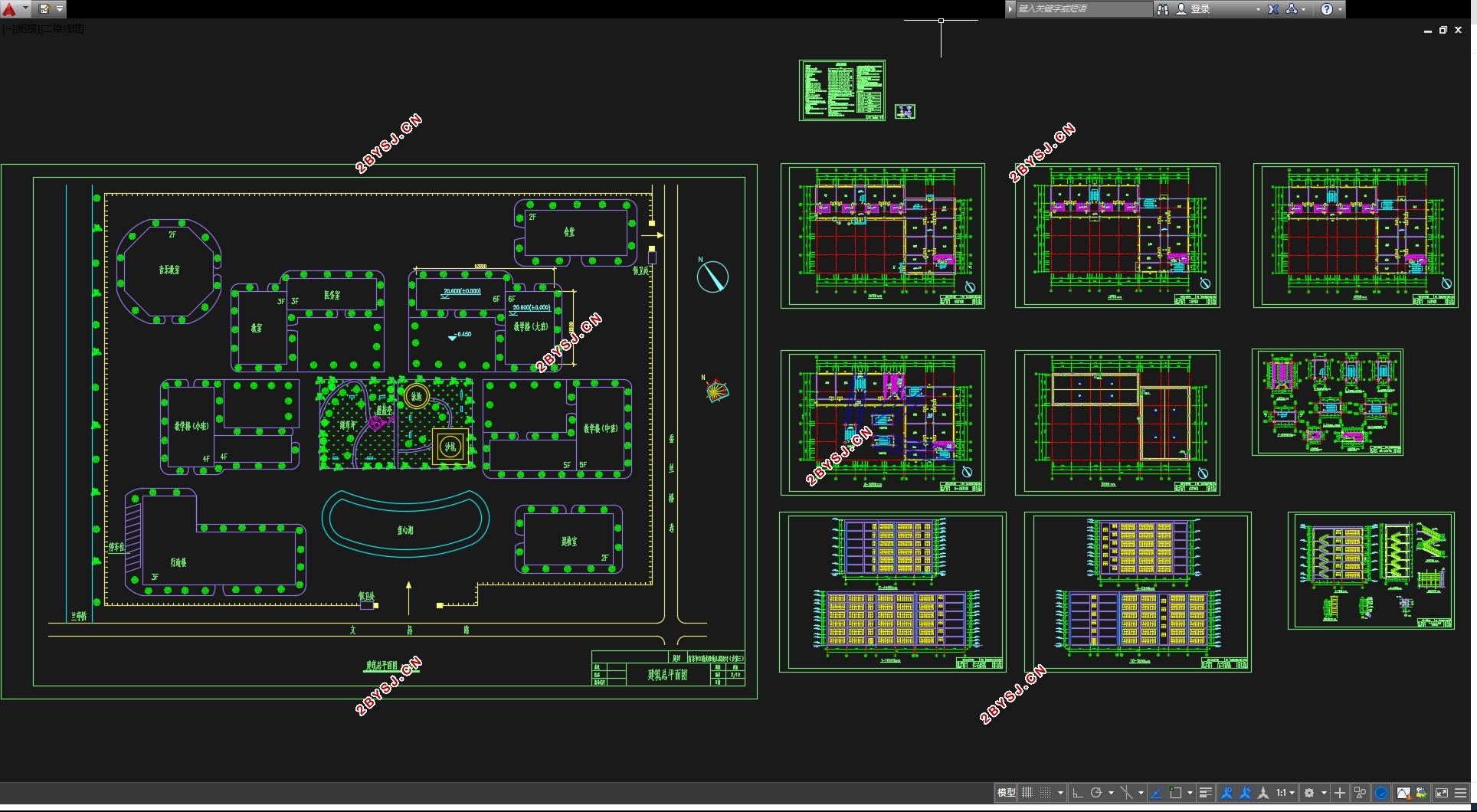Click the binoculars search icon

[x=1163, y=9]
